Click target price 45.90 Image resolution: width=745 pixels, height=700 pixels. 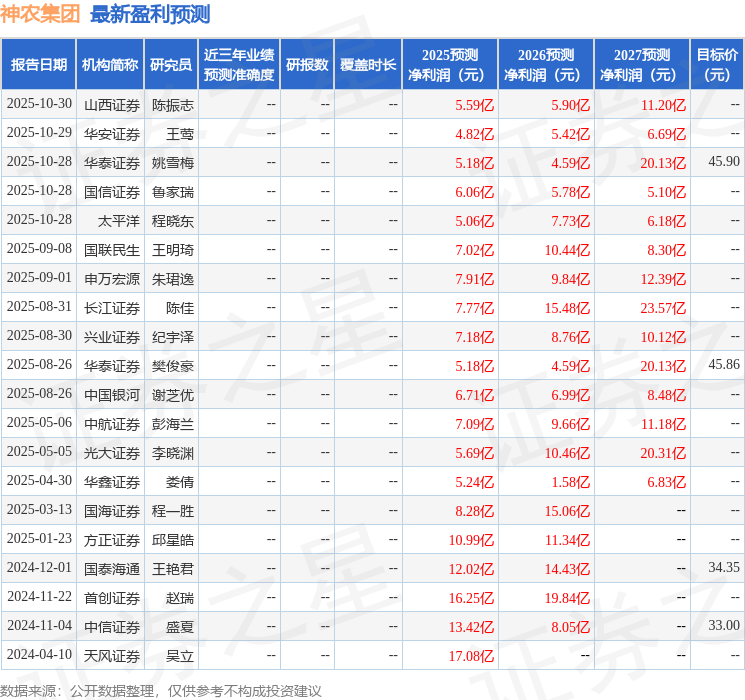(x=723, y=162)
